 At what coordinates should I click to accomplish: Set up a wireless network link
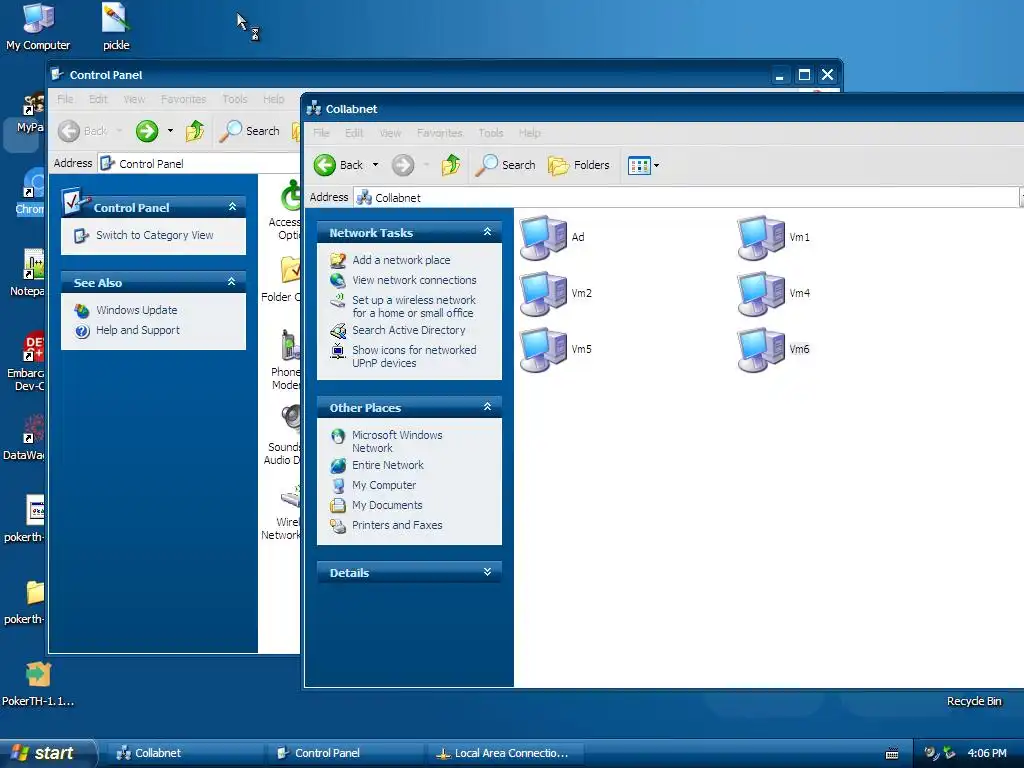pyautogui.click(x=413, y=306)
